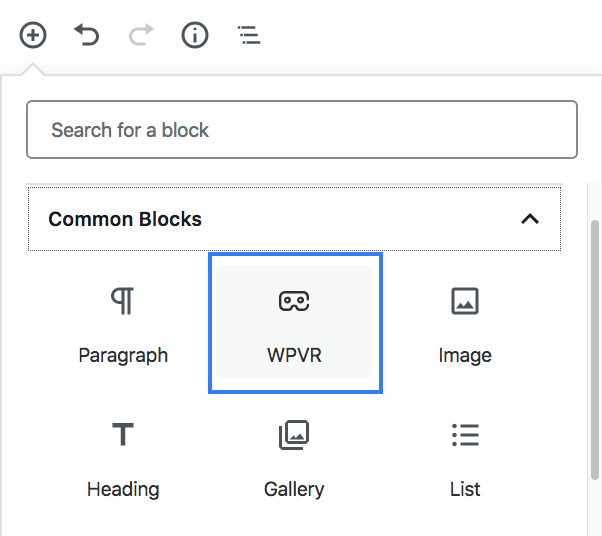Click the 'Heading' block label
The width and height of the screenshot is (602, 536).
coord(123,489)
